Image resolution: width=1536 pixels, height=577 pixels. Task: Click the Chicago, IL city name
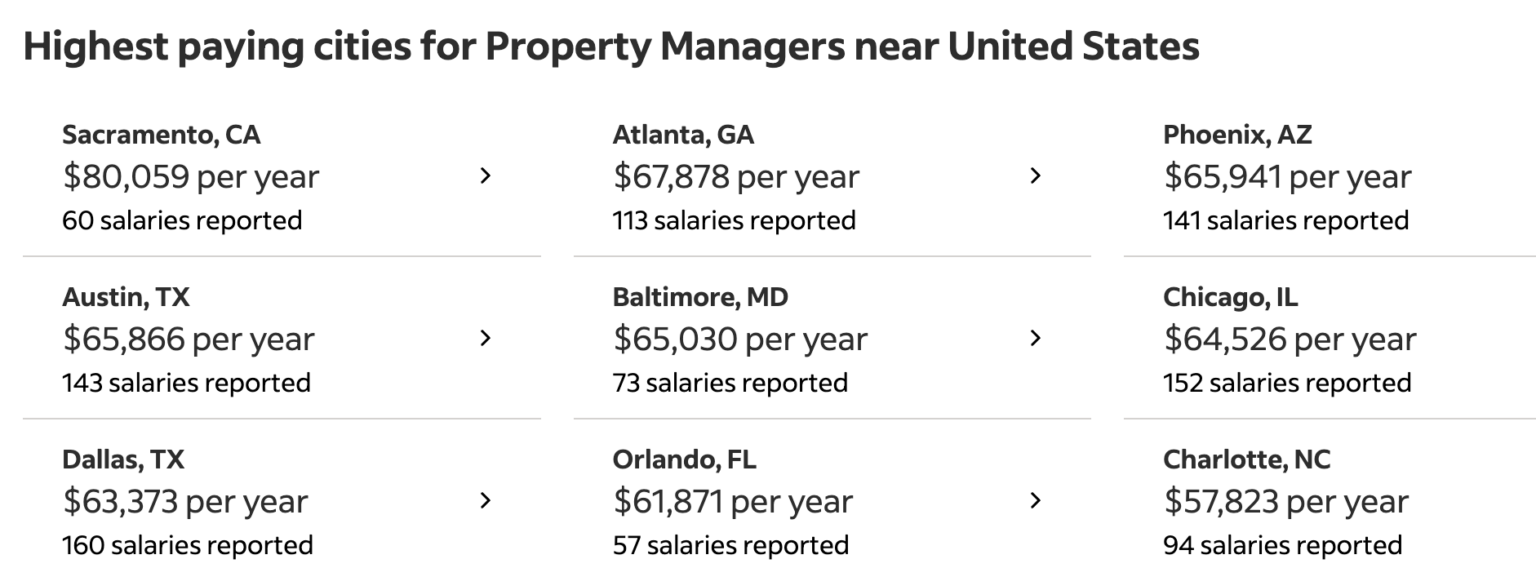[x=1230, y=297]
